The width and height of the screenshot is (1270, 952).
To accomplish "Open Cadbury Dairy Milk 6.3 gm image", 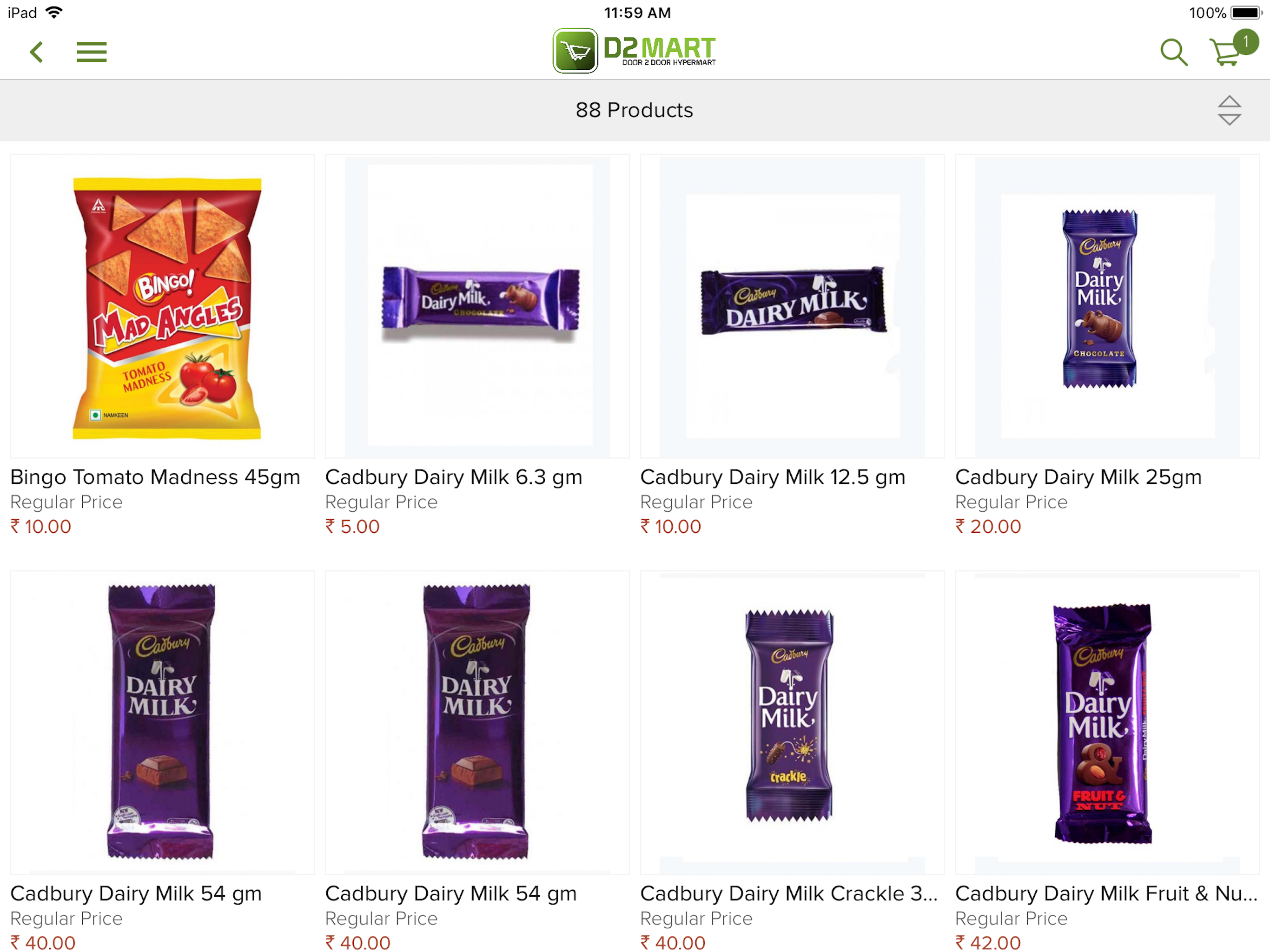I will pyautogui.click(x=477, y=306).
